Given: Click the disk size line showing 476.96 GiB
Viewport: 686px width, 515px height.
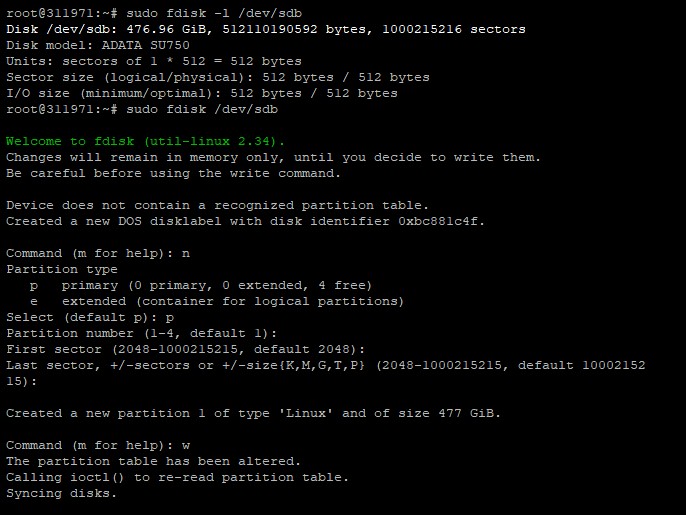Looking at the screenshot, I should click(x=264, y=29).
